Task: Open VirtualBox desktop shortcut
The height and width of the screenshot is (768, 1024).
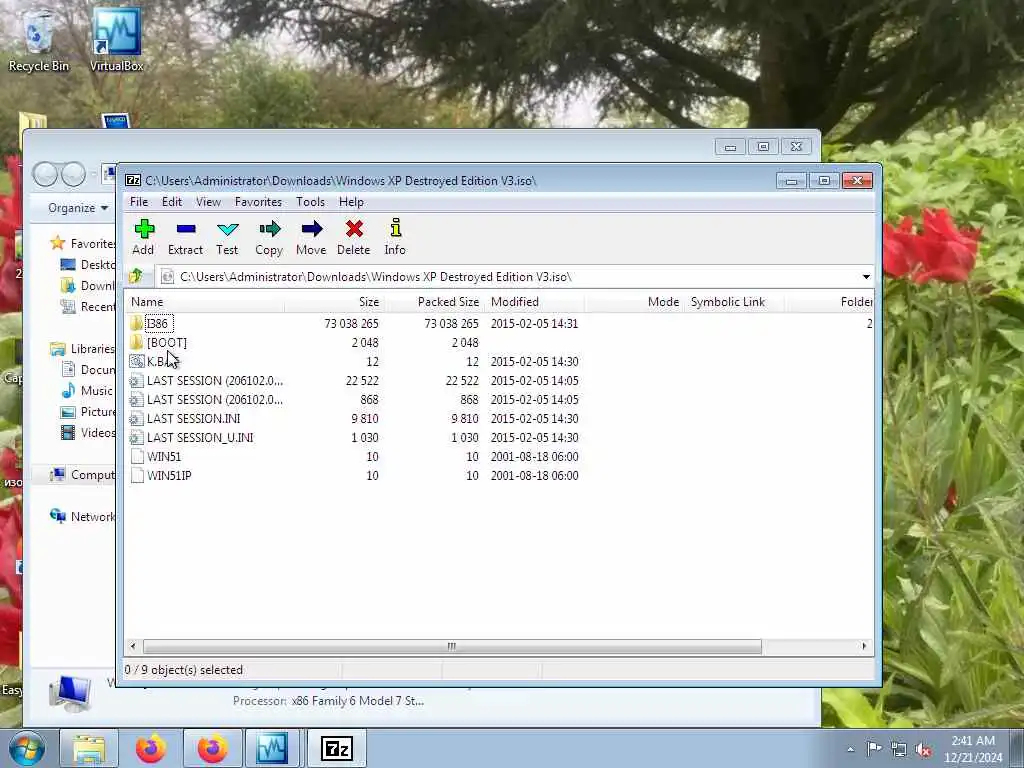Action: pyautogui.click(x=116, y=39)
